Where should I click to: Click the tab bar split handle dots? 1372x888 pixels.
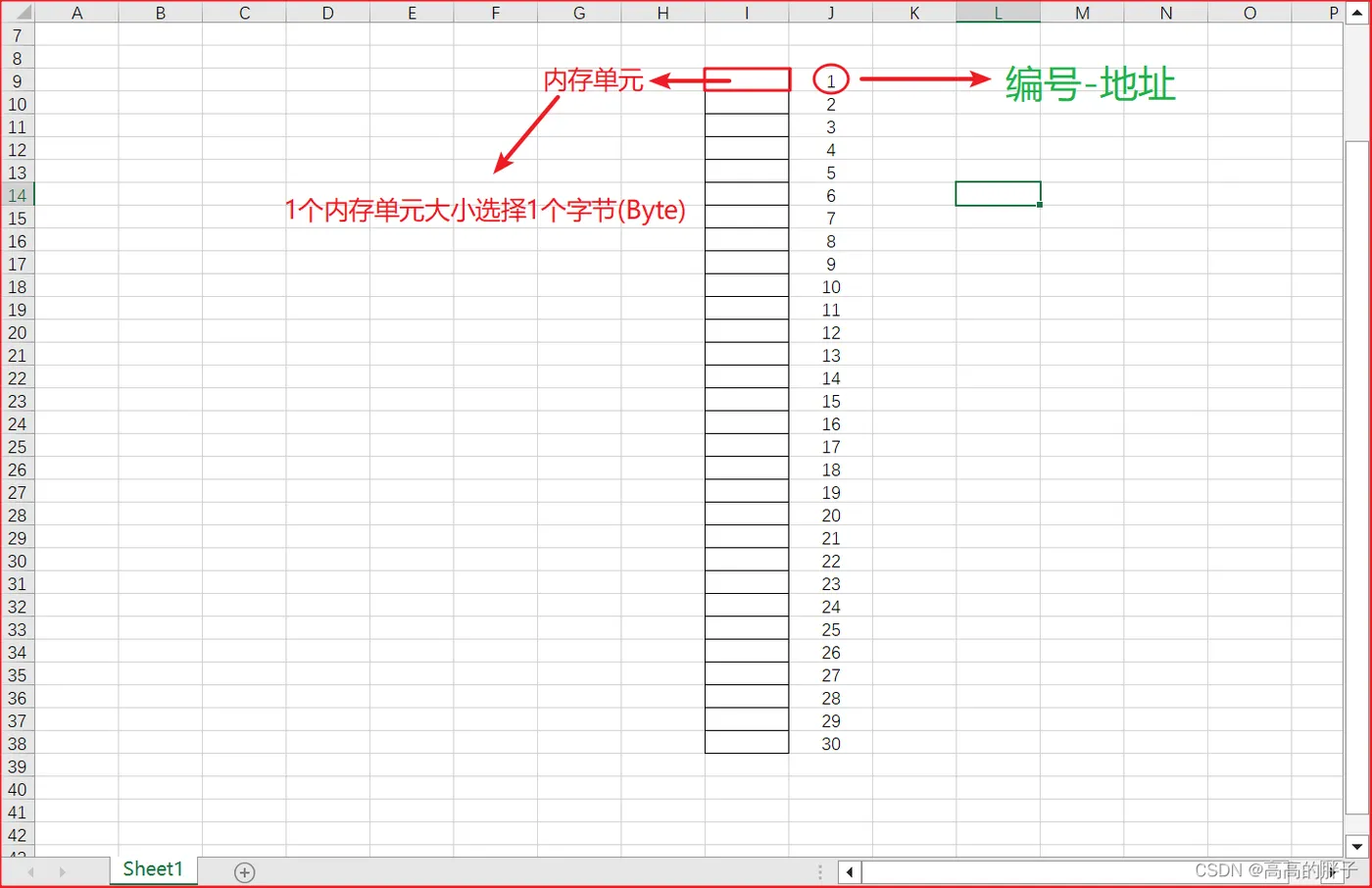pos(820,871)
